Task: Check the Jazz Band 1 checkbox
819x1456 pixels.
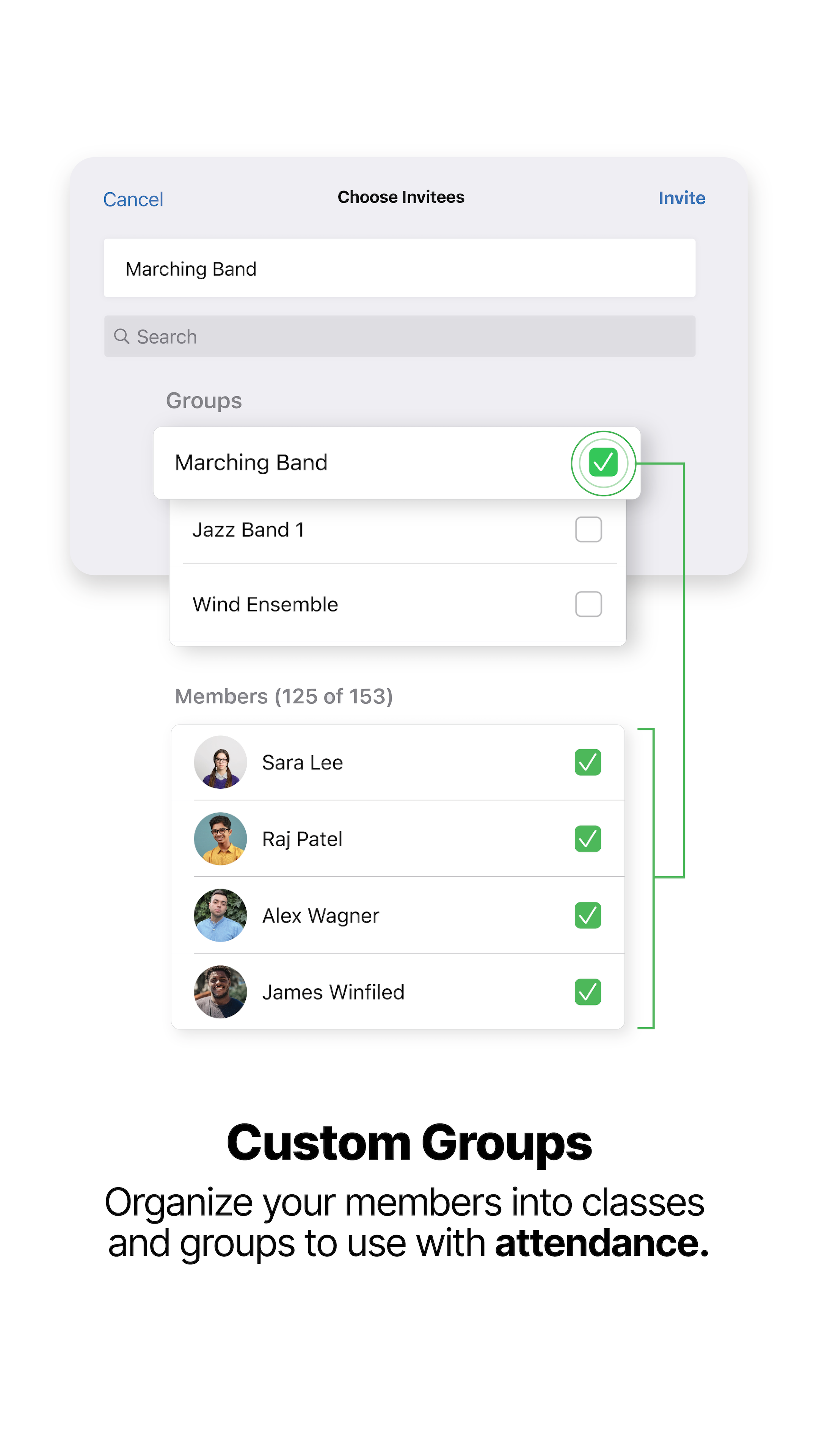Action: tap(588, 530)
